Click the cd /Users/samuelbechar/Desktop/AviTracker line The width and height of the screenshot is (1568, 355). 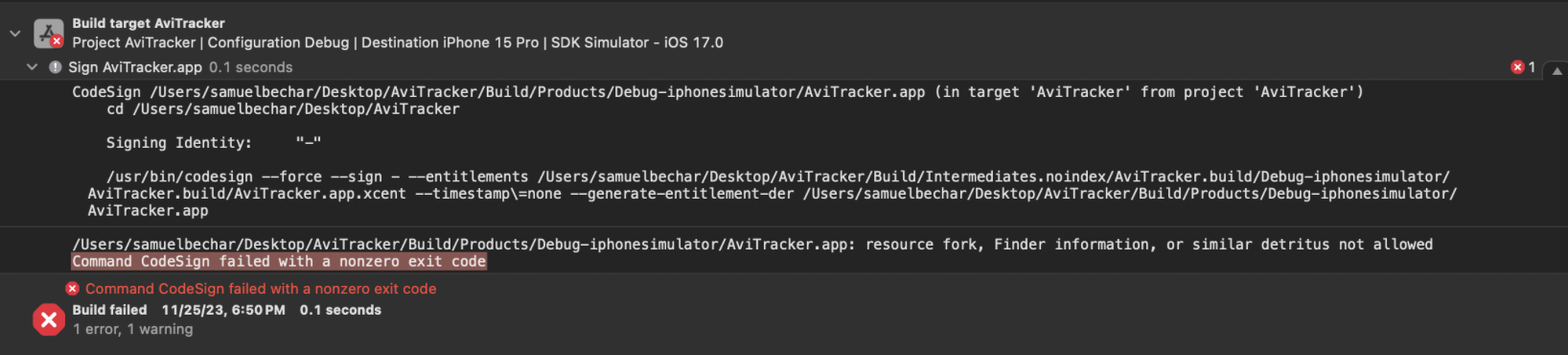tap(283, 109)
